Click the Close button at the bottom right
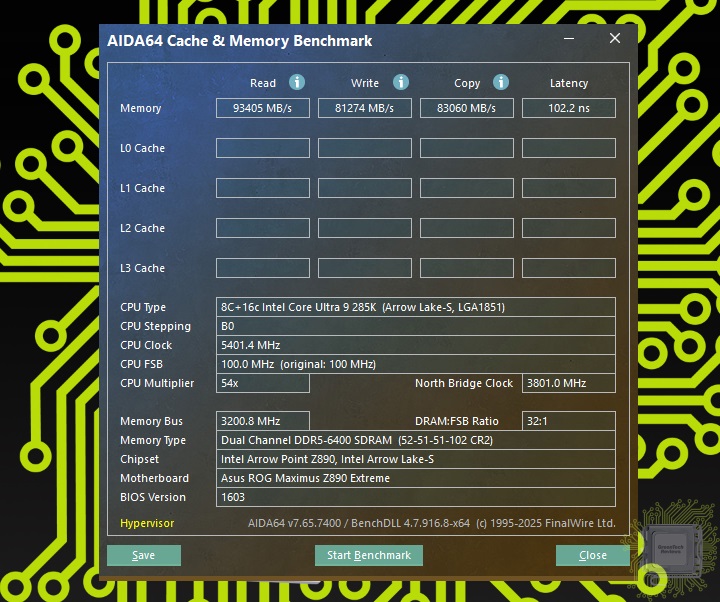The width and height of the screenshot is (720, 602). pyautogui.click(x=592, y=555)
